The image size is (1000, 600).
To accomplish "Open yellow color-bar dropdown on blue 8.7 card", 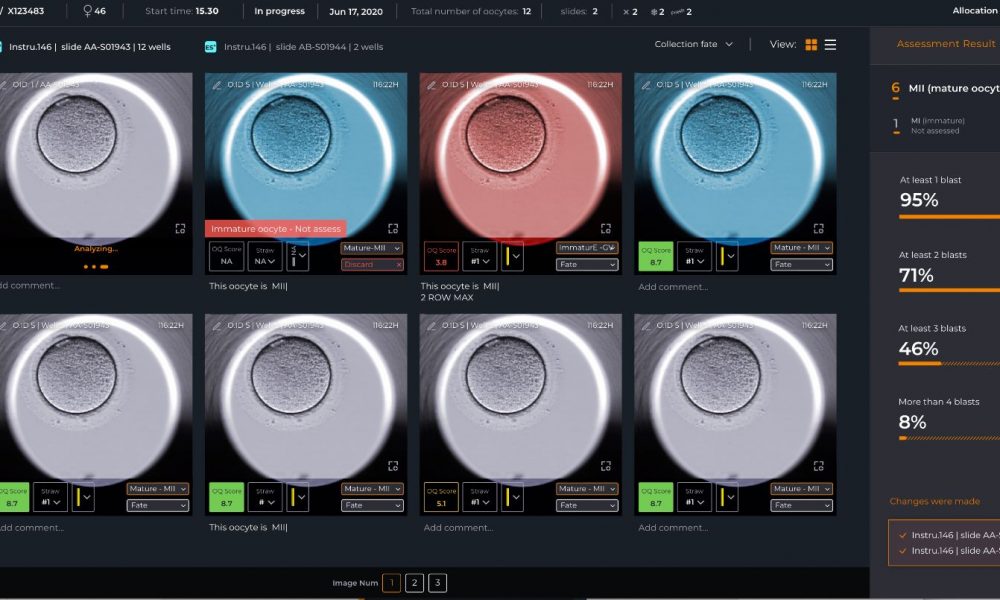I will click(x=727, y=256).
